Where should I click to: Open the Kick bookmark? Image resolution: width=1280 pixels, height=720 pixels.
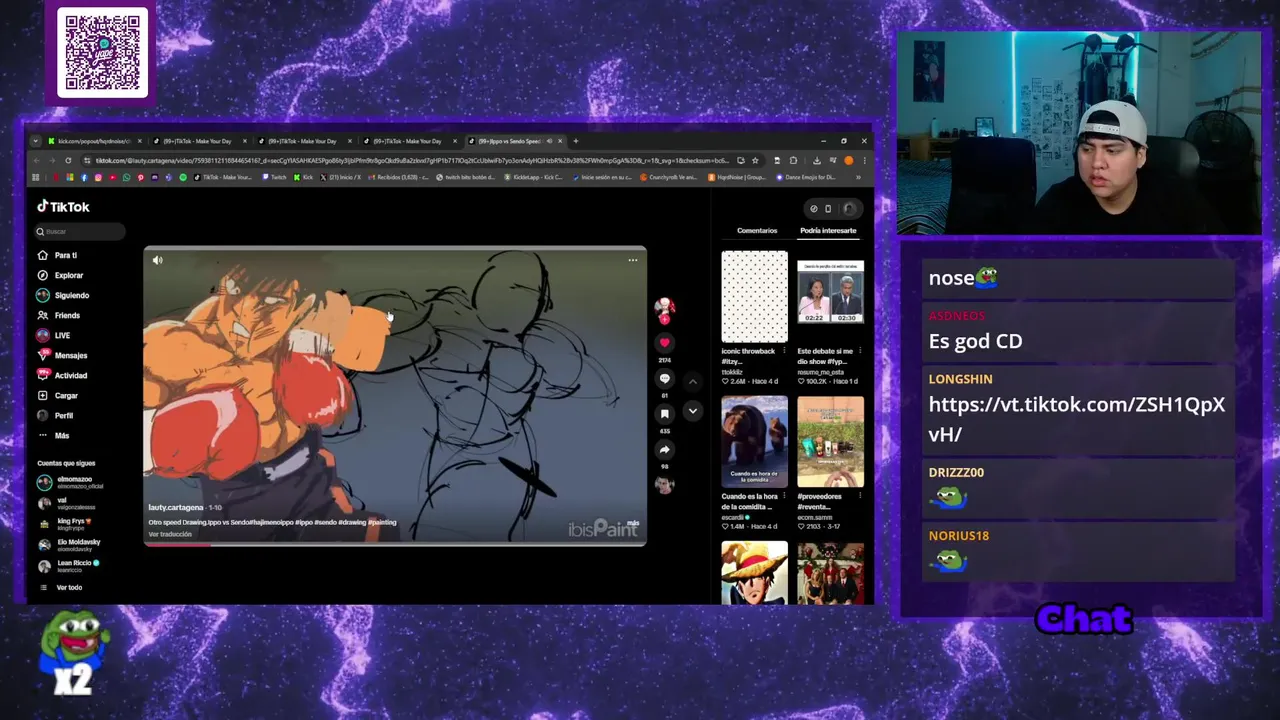(303, 177)
